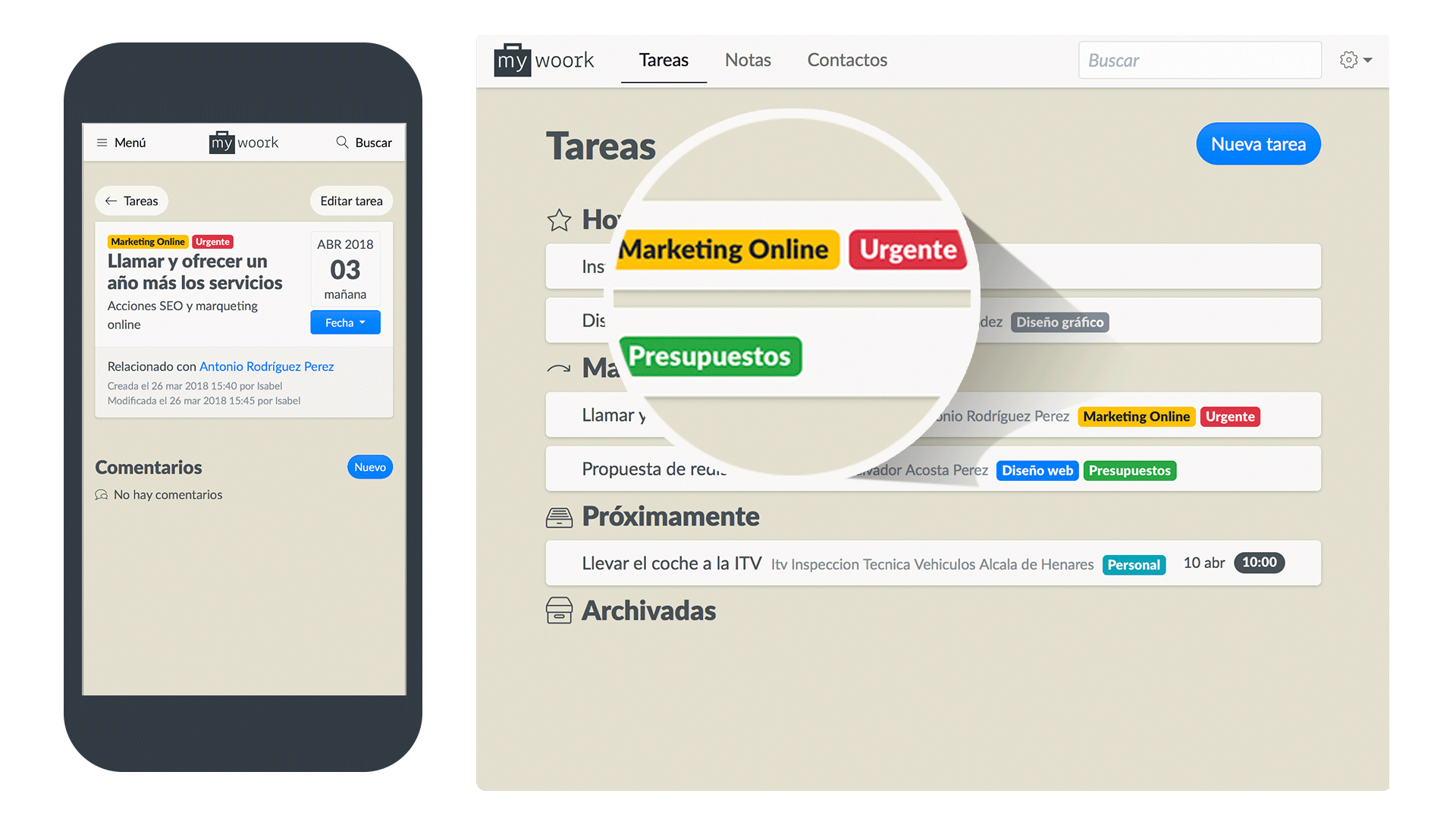This screenshot has height=819, width=1456.
Task: Click the mobile Menú label
Action: (x=130, y=143)
